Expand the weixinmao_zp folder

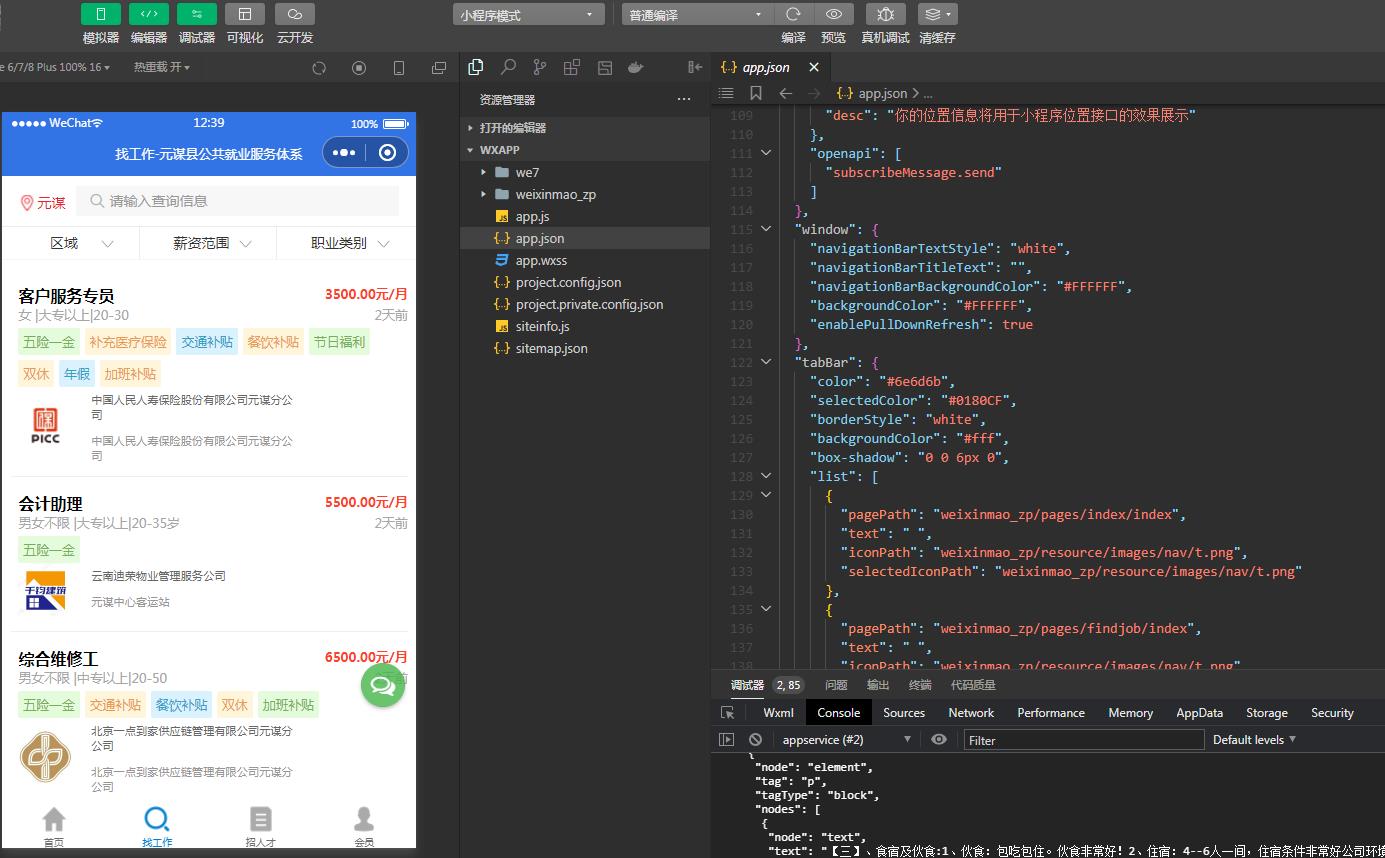pyautogui.click(x=555, y=194)
